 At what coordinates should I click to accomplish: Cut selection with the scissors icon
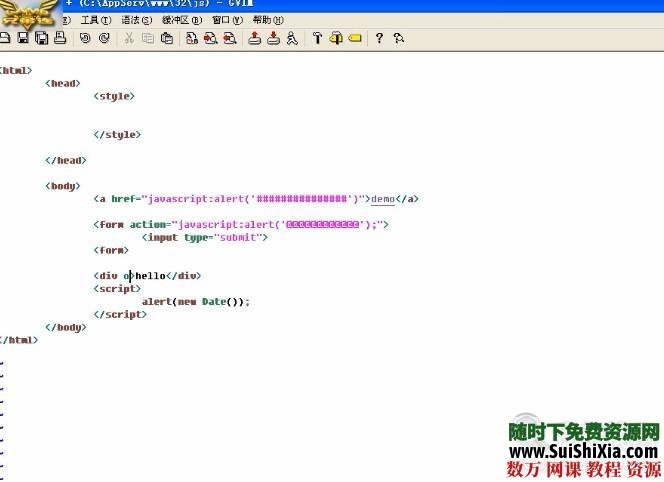(x=129, y=38)
